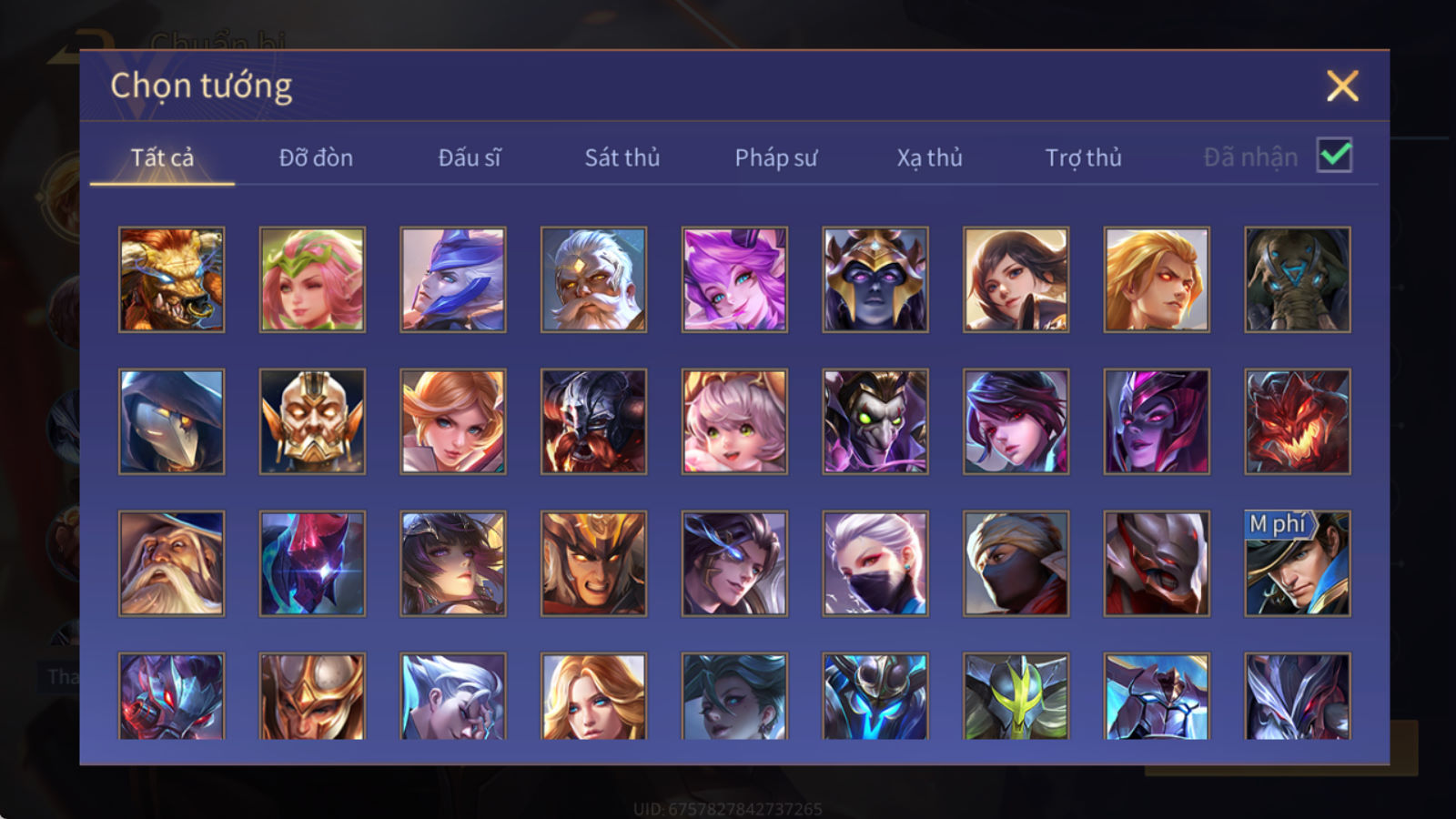Select the hero marked M phí
1456x819 pixels.
[x=1298, y=563]
